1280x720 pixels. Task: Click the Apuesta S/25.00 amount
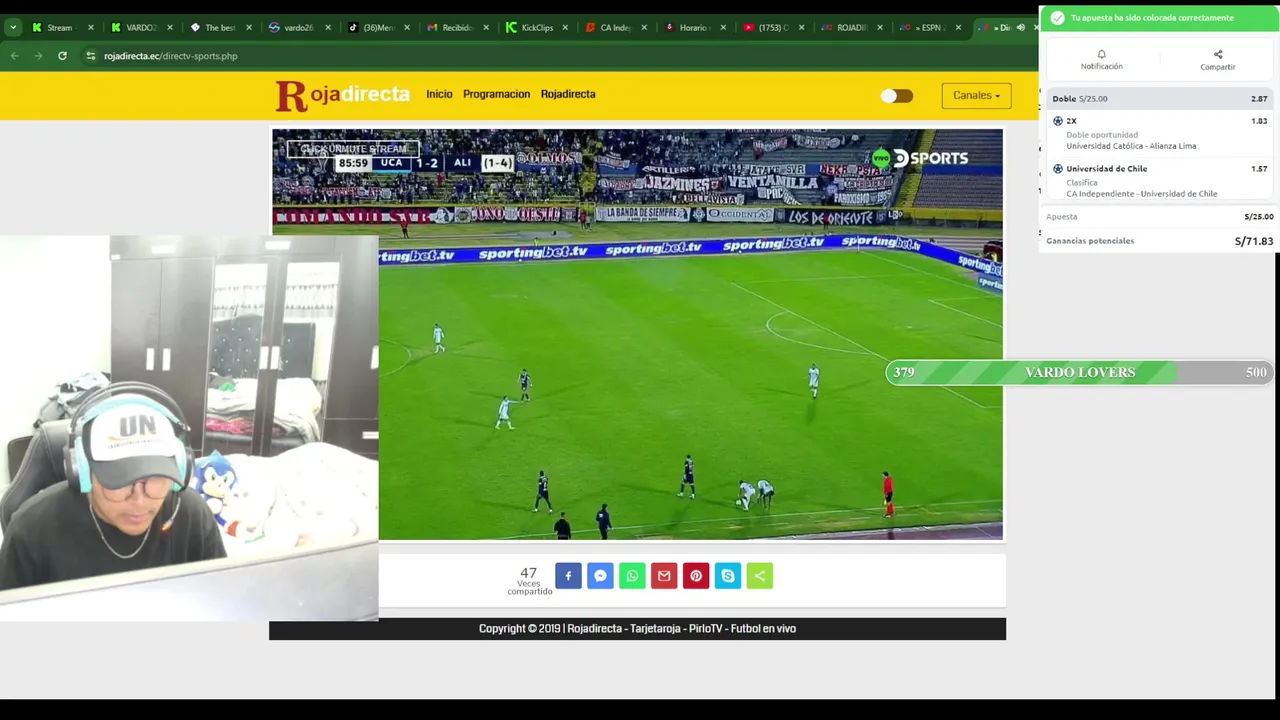(x=1258, y=217)
